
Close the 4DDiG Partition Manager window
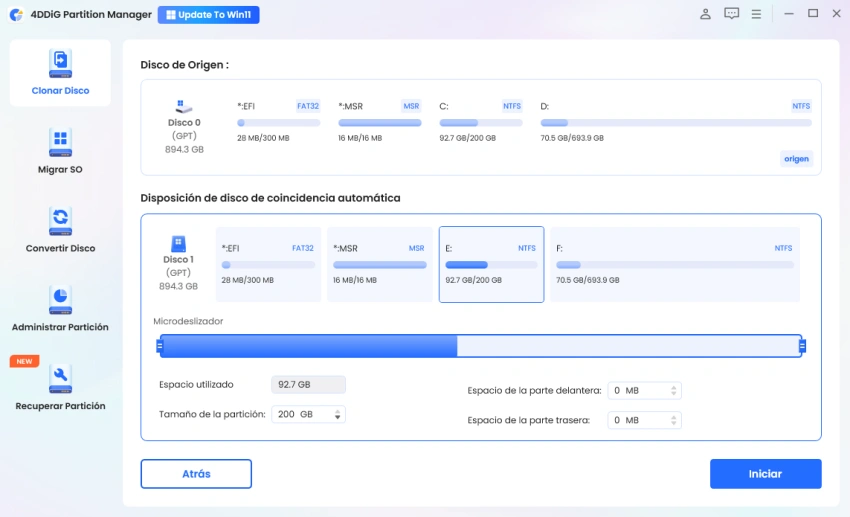(836, 14)
